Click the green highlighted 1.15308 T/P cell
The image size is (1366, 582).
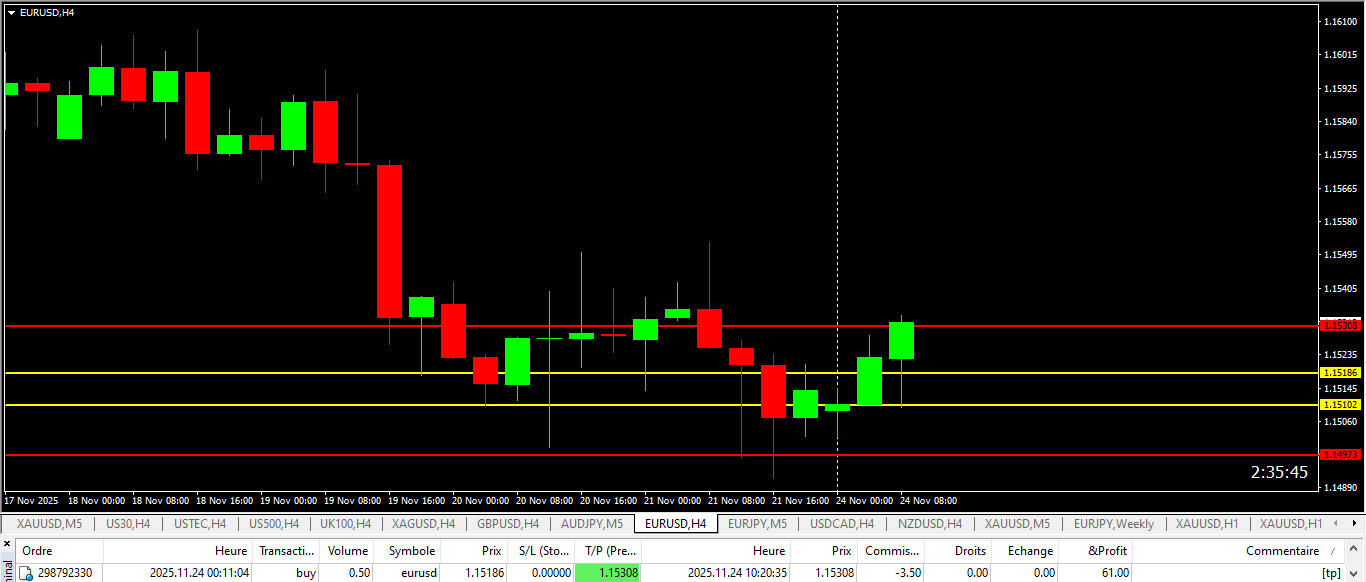[608, 573]
